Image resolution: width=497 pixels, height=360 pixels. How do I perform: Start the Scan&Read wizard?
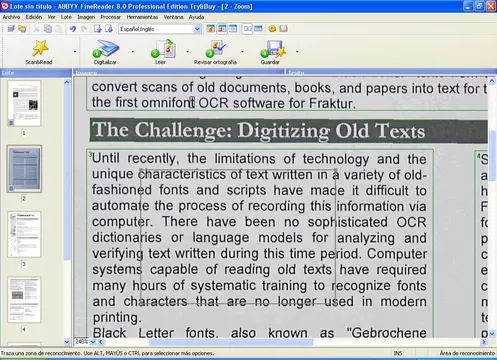(x=39, y=51)
